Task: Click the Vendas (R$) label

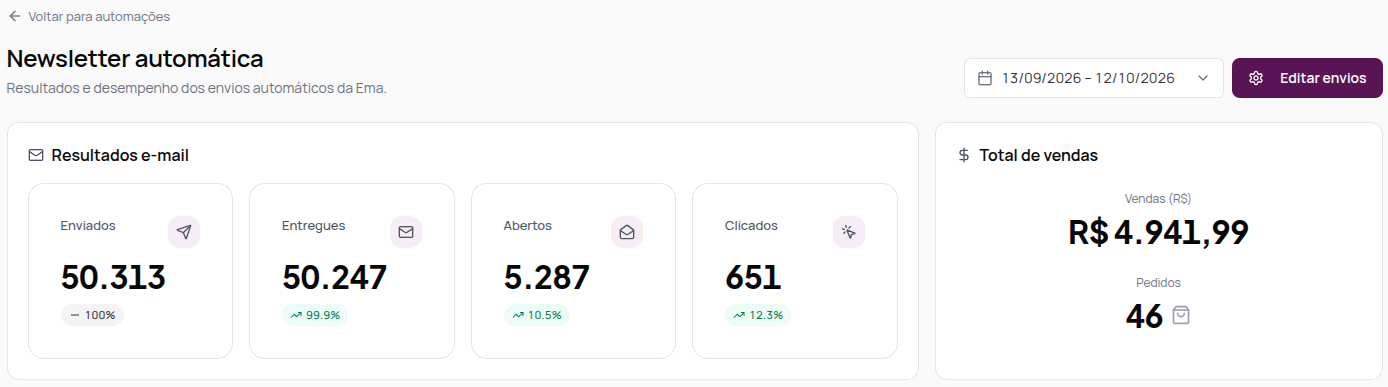Action: (1158, 198)
